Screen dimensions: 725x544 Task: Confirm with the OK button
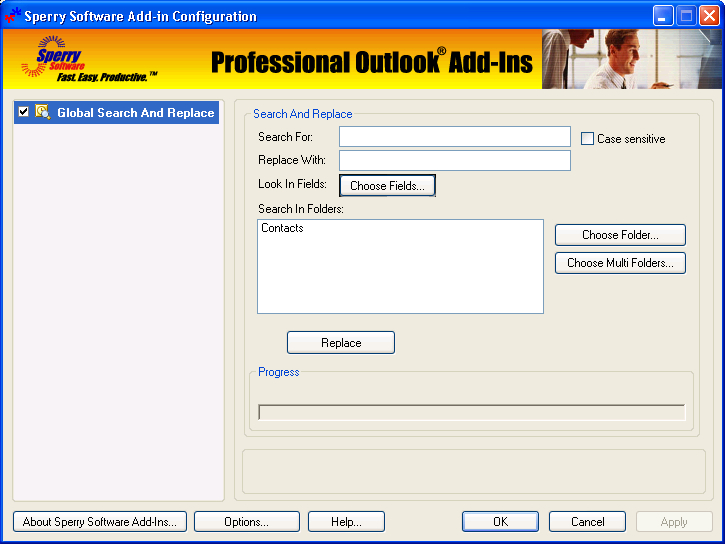[x=500, y=522]
